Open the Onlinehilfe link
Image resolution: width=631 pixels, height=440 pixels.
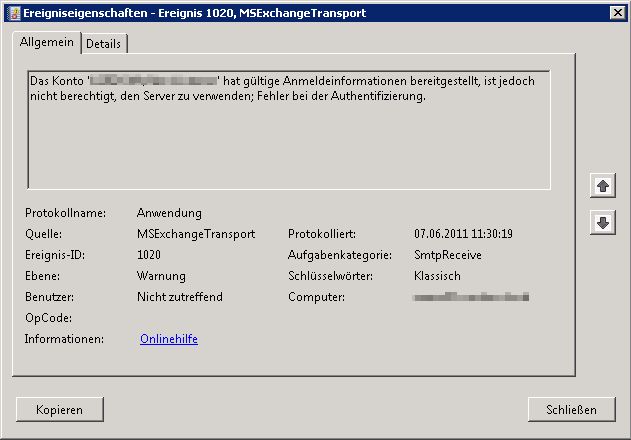point(169,339)
